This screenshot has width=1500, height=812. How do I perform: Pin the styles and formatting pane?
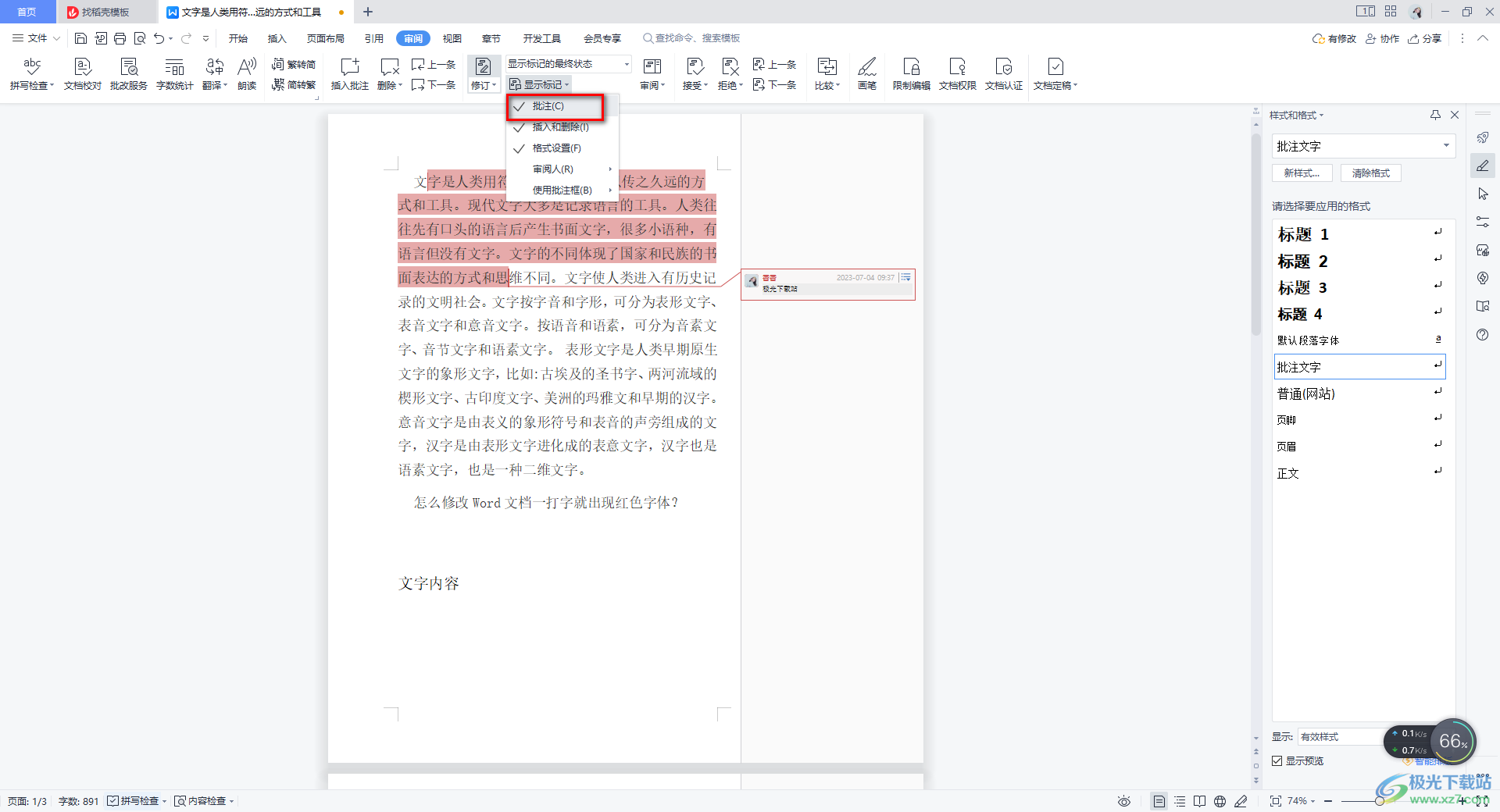pos(1435,115)
